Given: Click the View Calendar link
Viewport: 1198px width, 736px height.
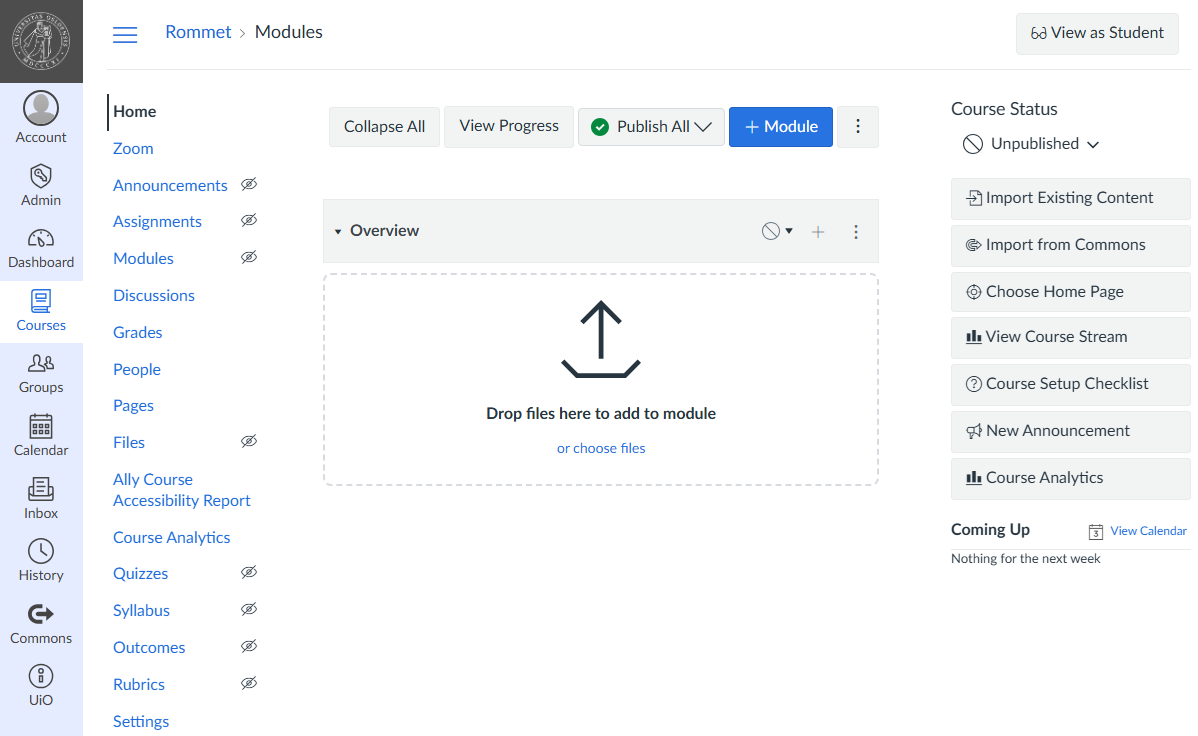Looking at the screenshot, I should [x=1148, y=531].
